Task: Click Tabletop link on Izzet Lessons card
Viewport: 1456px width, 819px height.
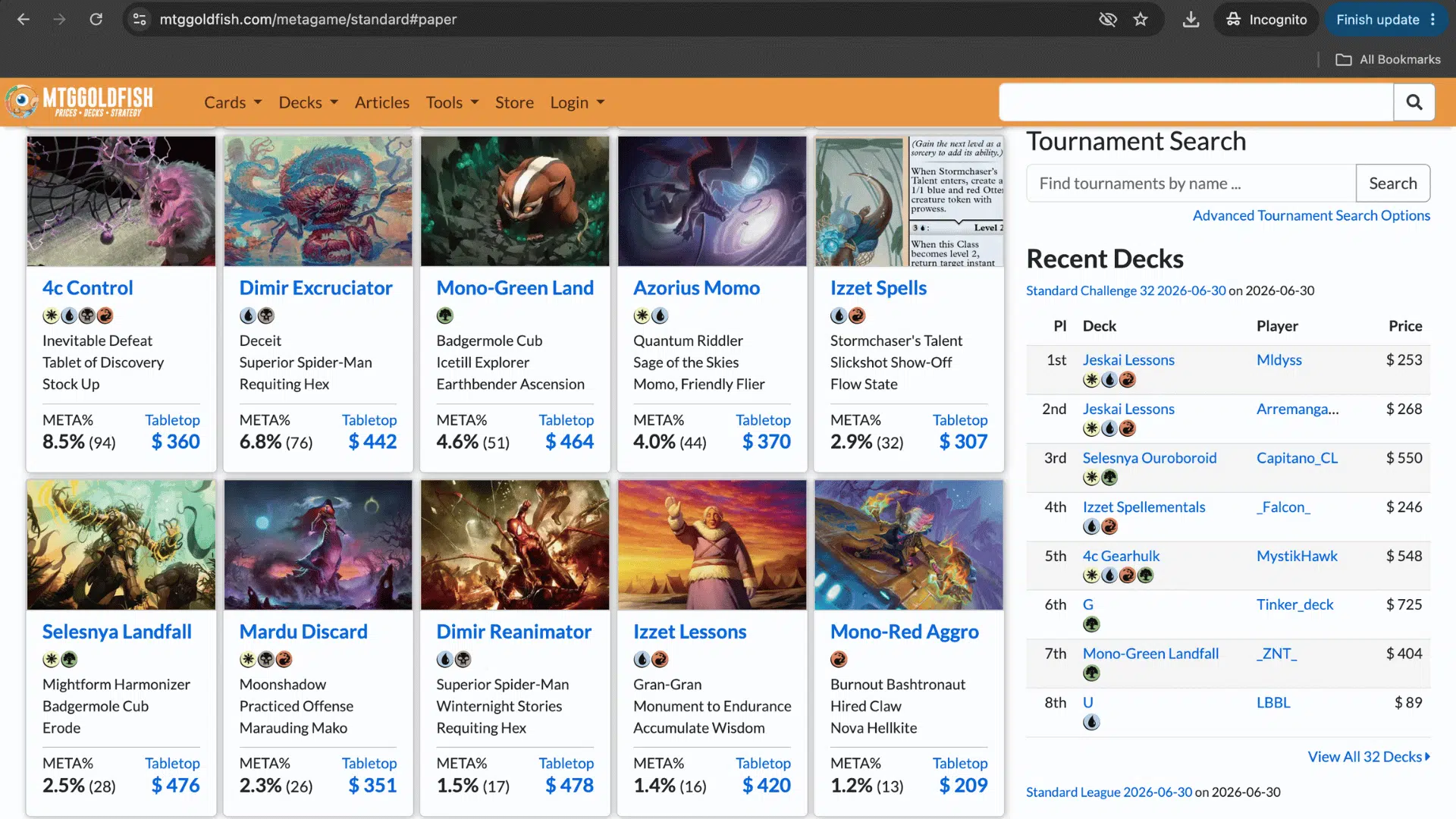Action: pos(763,763)
